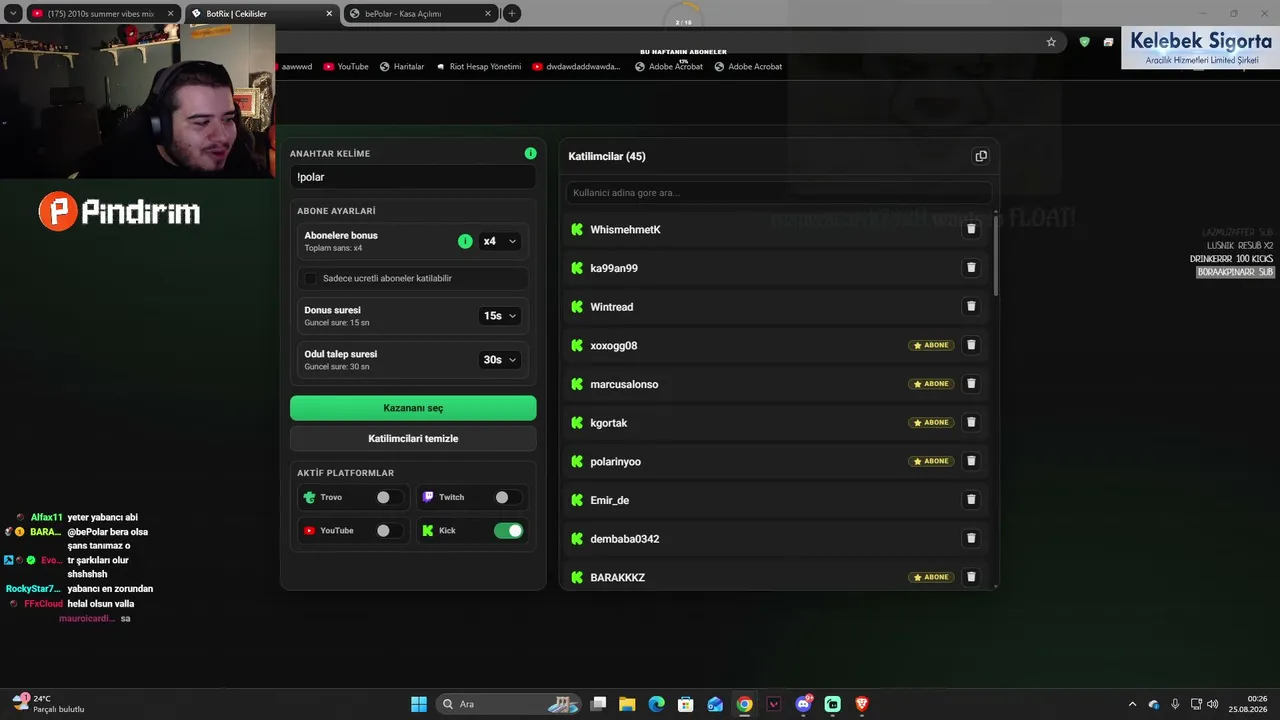Bookmark this page with the star icon
The image size is (1280, 720).
tap(1051, 42)
